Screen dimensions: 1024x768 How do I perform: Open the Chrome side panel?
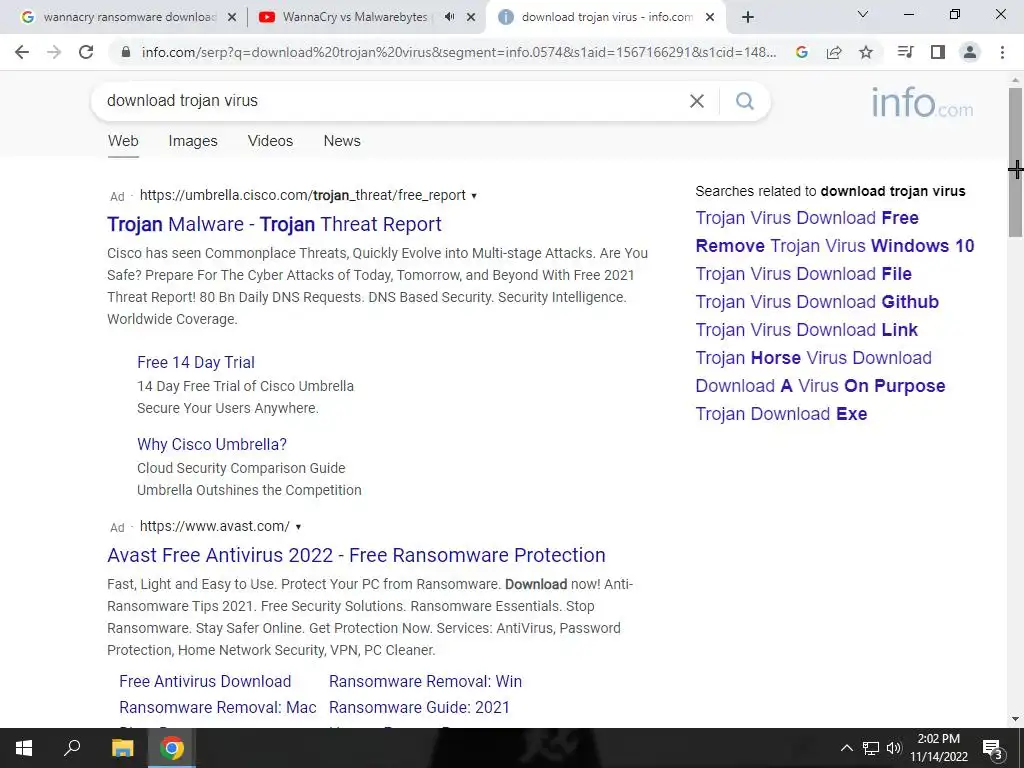[x=938, y=52]
